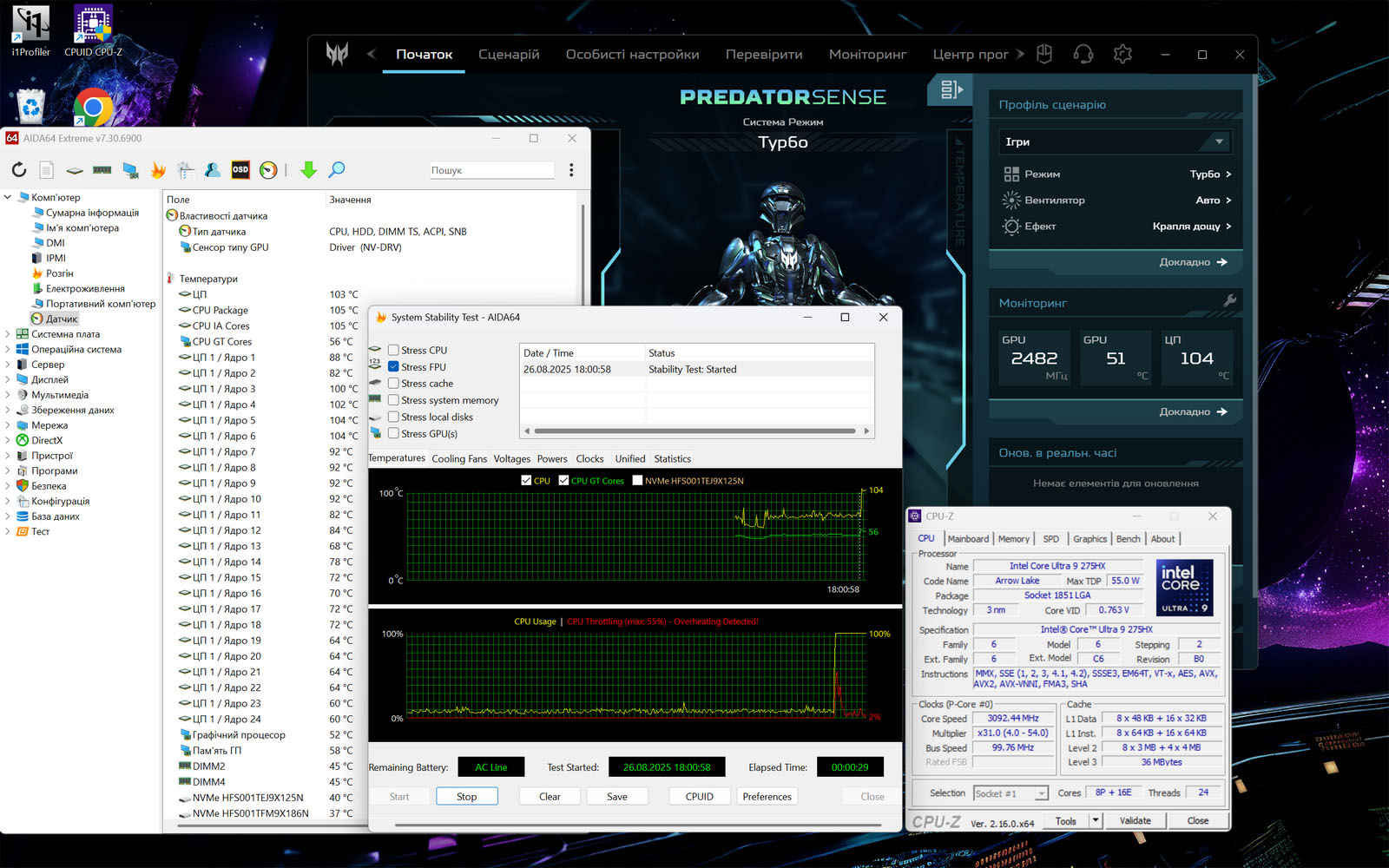Open the Recycle Bin desktop icon
The width and height of the screenshot is (1389, 868).
(31, 108)
